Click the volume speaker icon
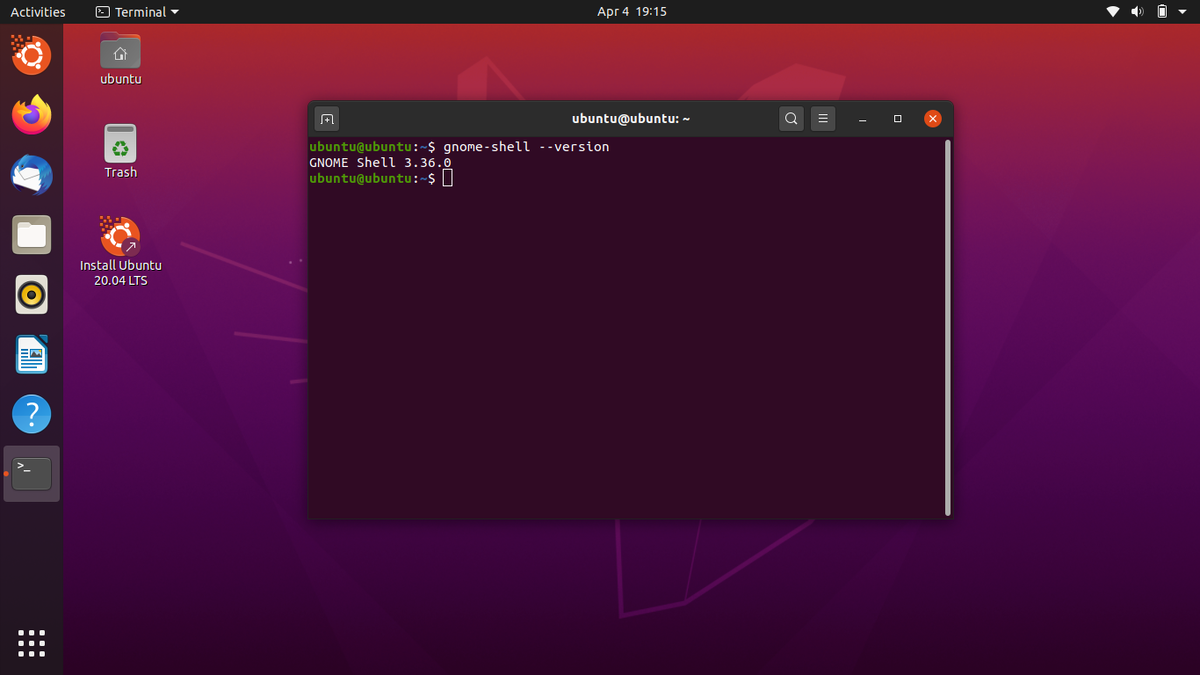This screenshot has height=675, width=1200. (x=1137, y=12)
